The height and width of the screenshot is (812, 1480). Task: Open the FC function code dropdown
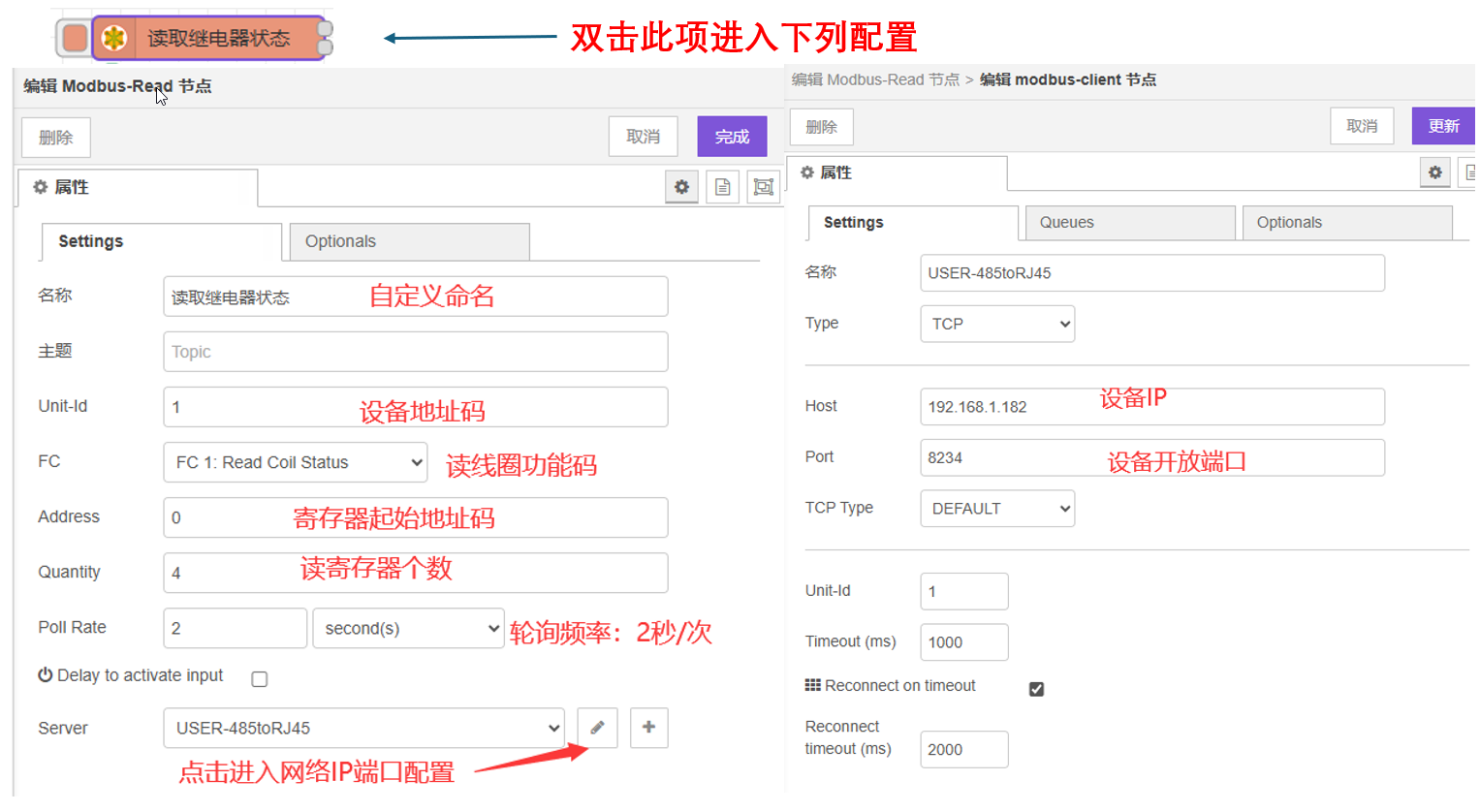pyautogui.click(x=296, y=463)
